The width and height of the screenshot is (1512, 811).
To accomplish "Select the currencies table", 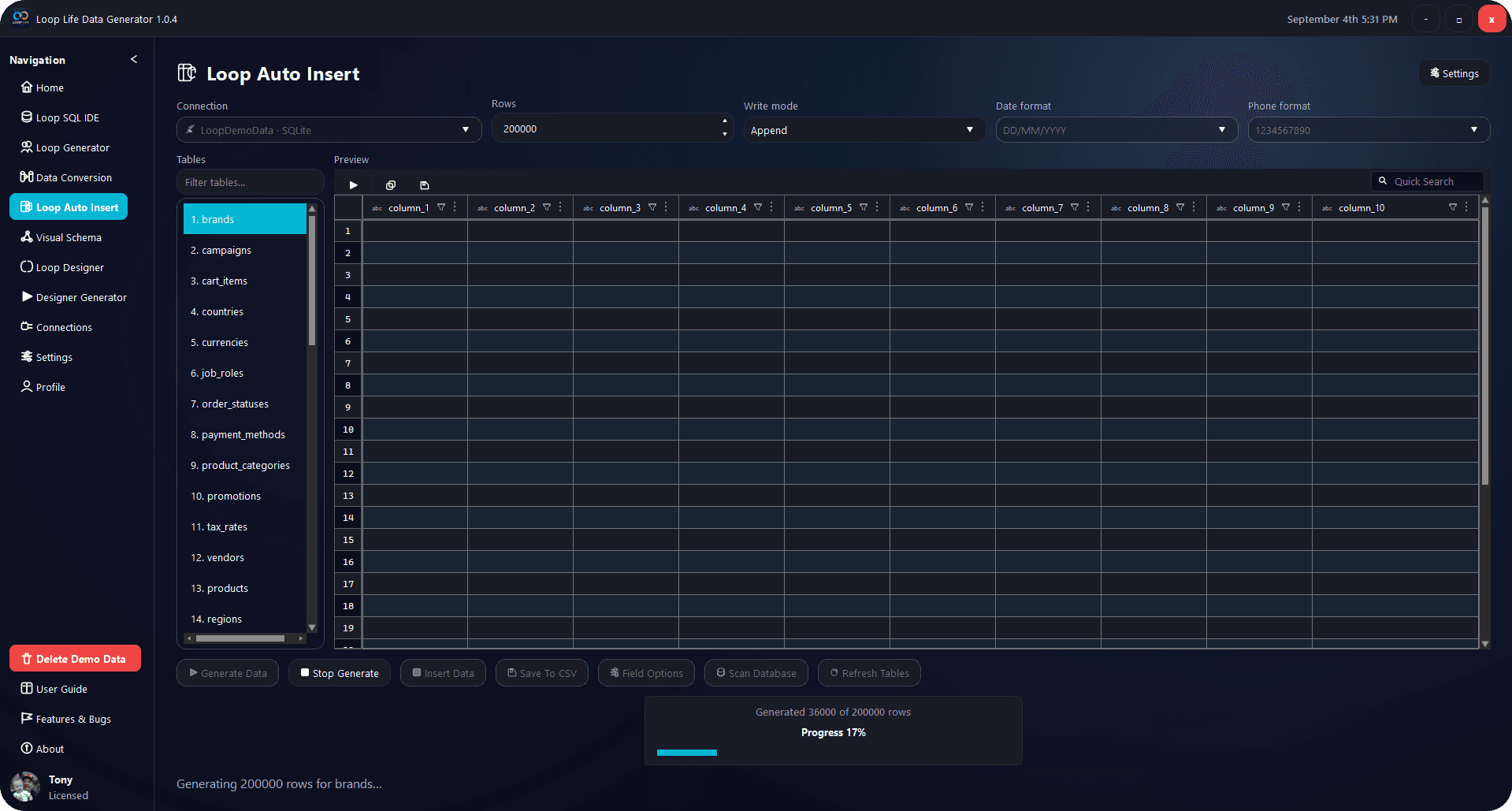I will (x=244, y=342).
